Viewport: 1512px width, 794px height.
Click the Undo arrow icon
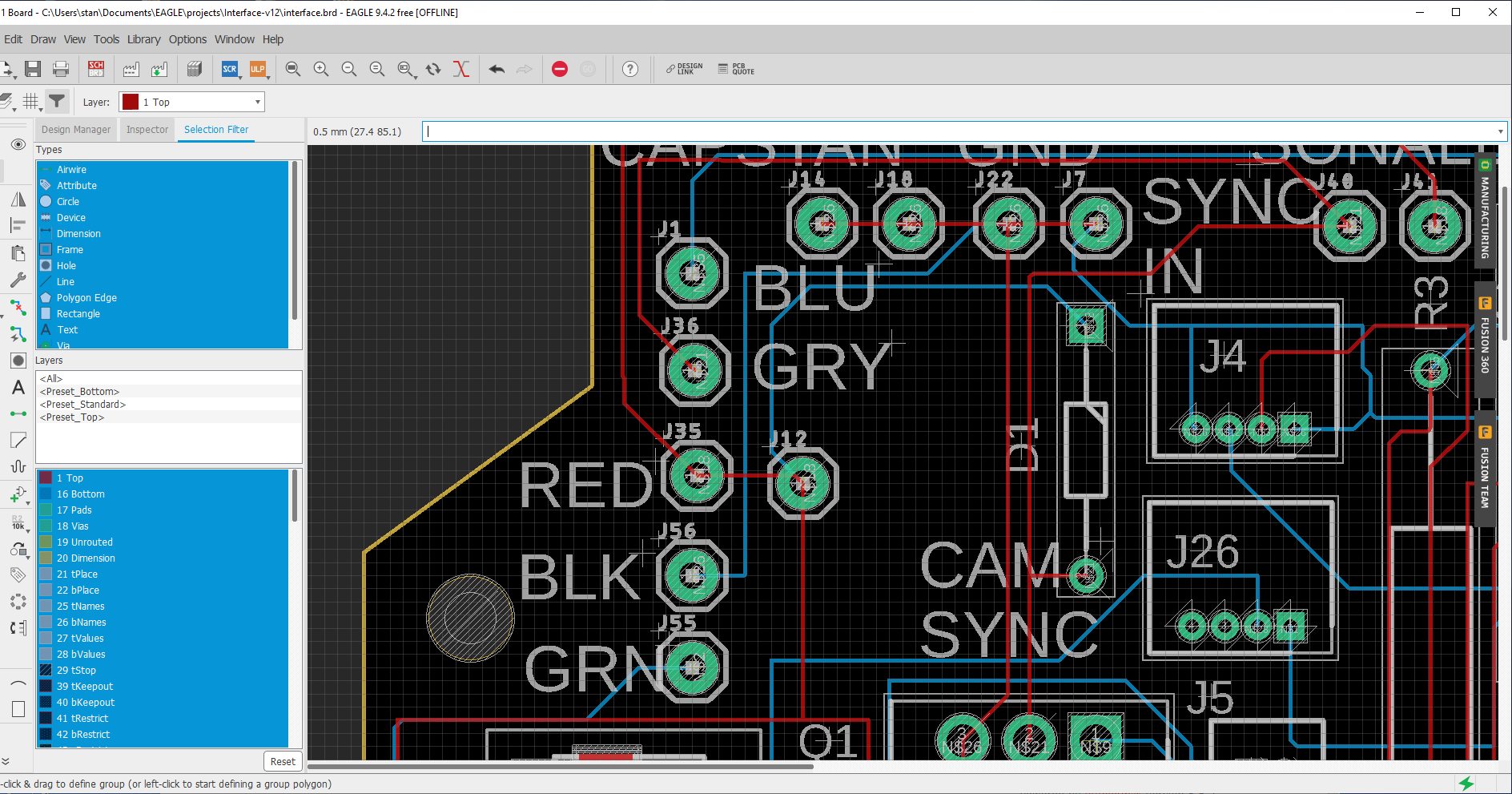497,69
